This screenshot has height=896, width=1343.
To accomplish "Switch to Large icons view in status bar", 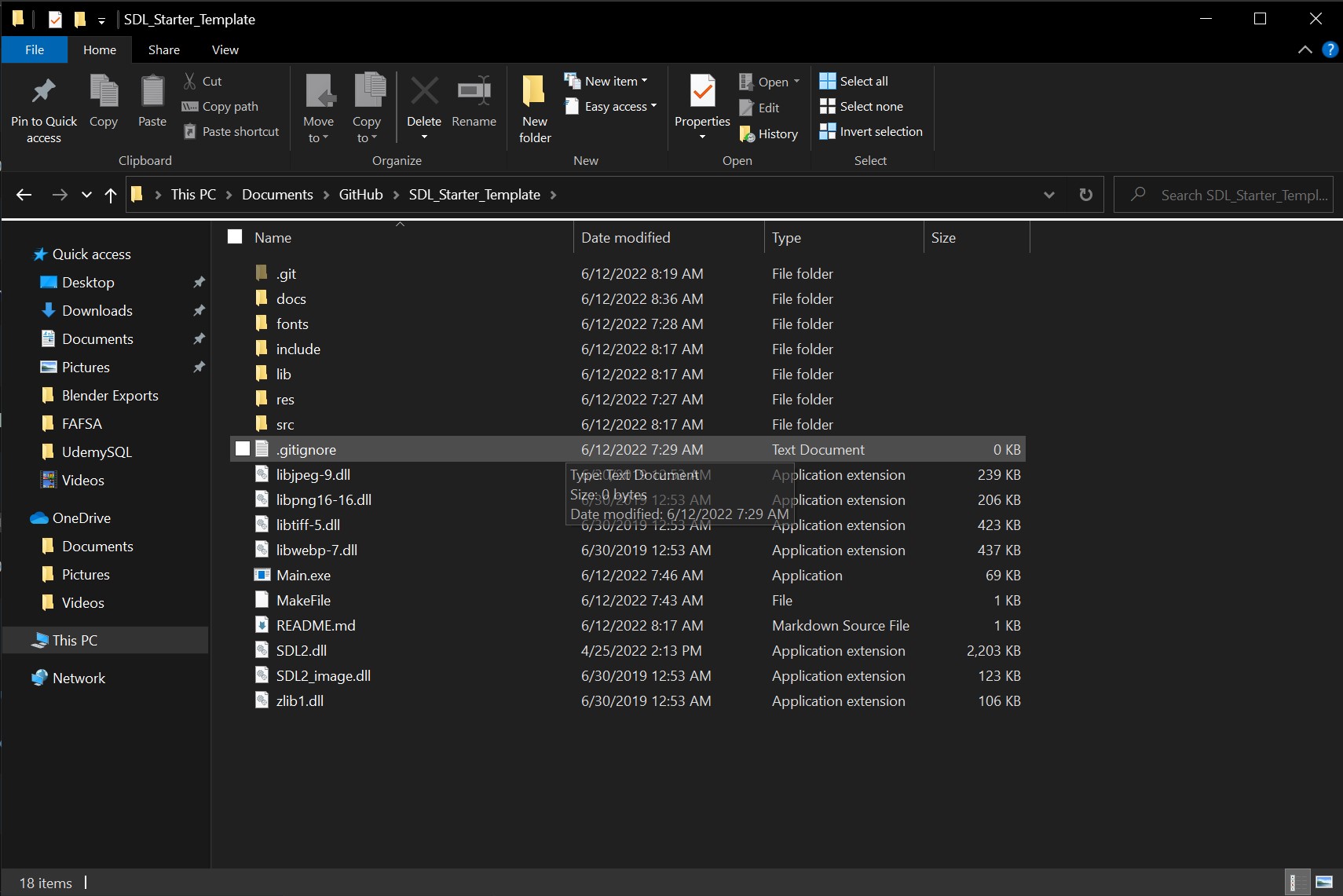I will (x=1323, y=883).
